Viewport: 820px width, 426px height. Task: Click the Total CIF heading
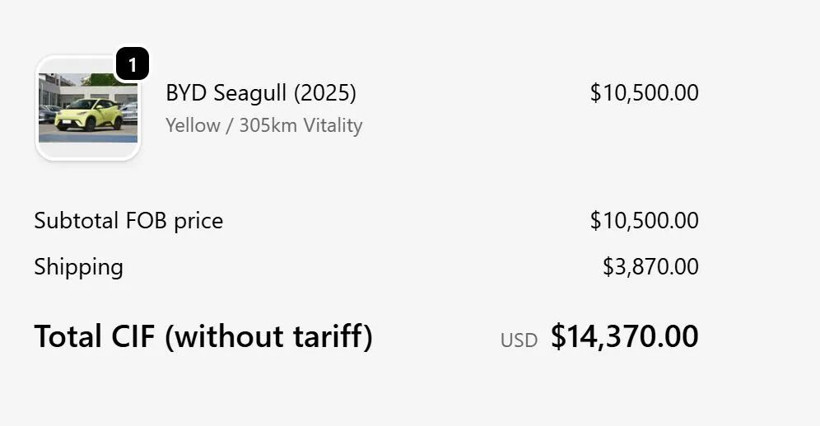click(x=203, y=336)
